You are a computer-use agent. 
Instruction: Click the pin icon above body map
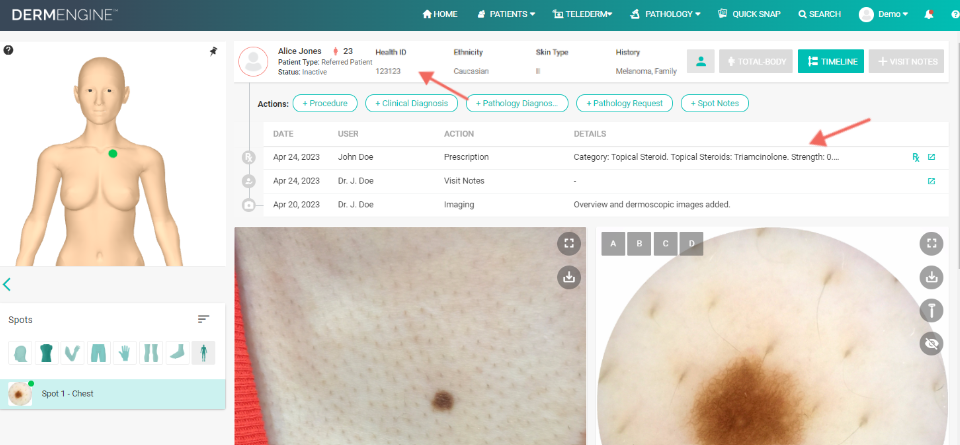(x=213, y=51)
